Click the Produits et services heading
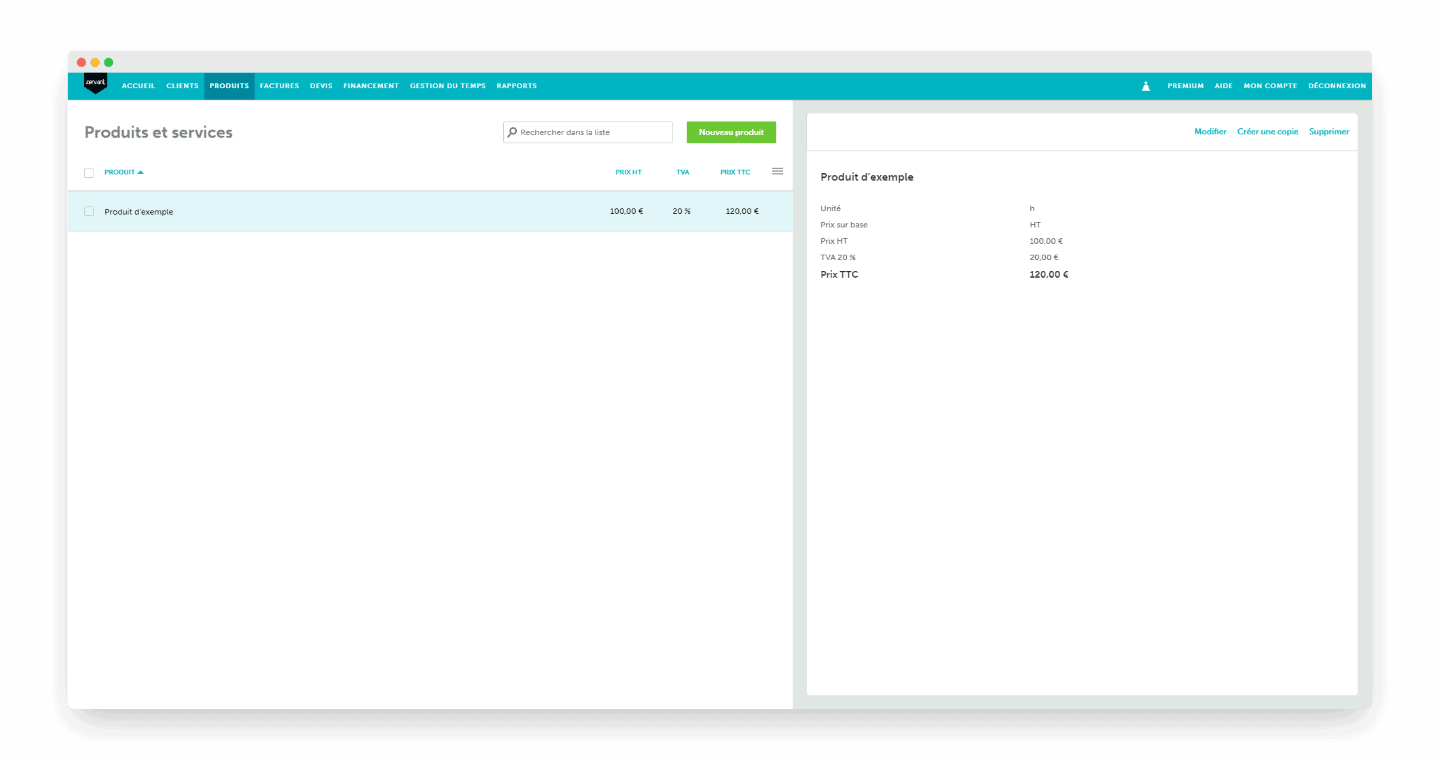Viewport: 1440px width, 760px height. click(x=158, y=132)
